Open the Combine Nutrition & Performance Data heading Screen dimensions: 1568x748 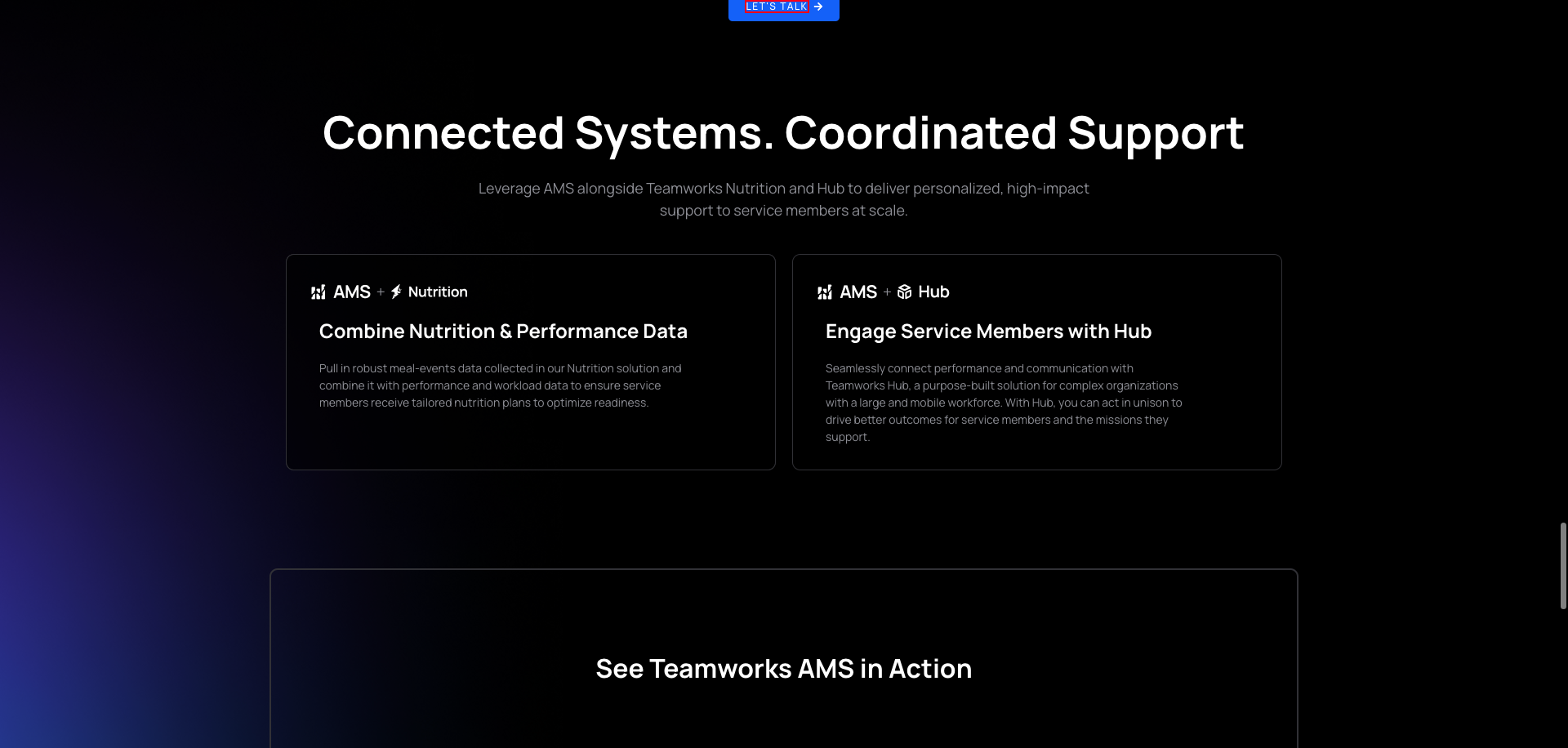503,332
